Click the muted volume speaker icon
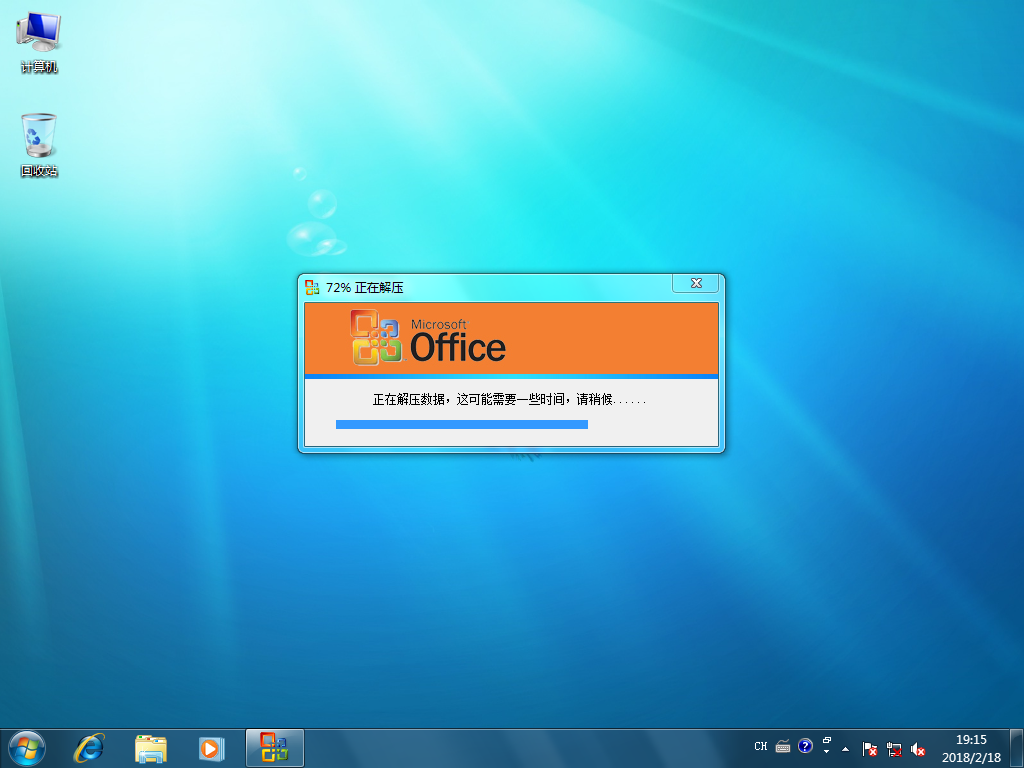This screenshot has width=1024, height=768. [918, 749]
